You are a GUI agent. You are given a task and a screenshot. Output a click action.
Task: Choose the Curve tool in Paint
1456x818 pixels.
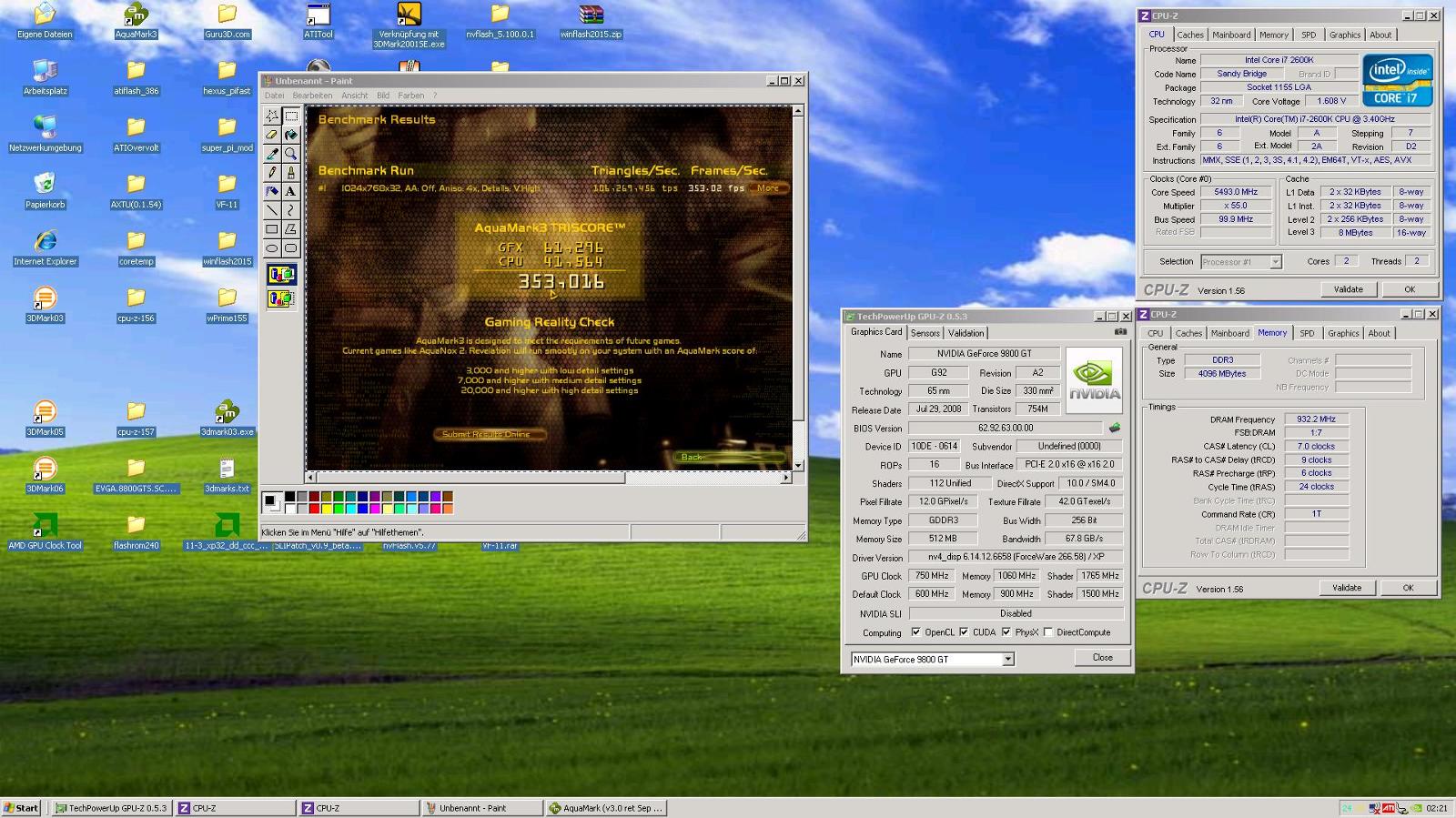click(290, 211)
